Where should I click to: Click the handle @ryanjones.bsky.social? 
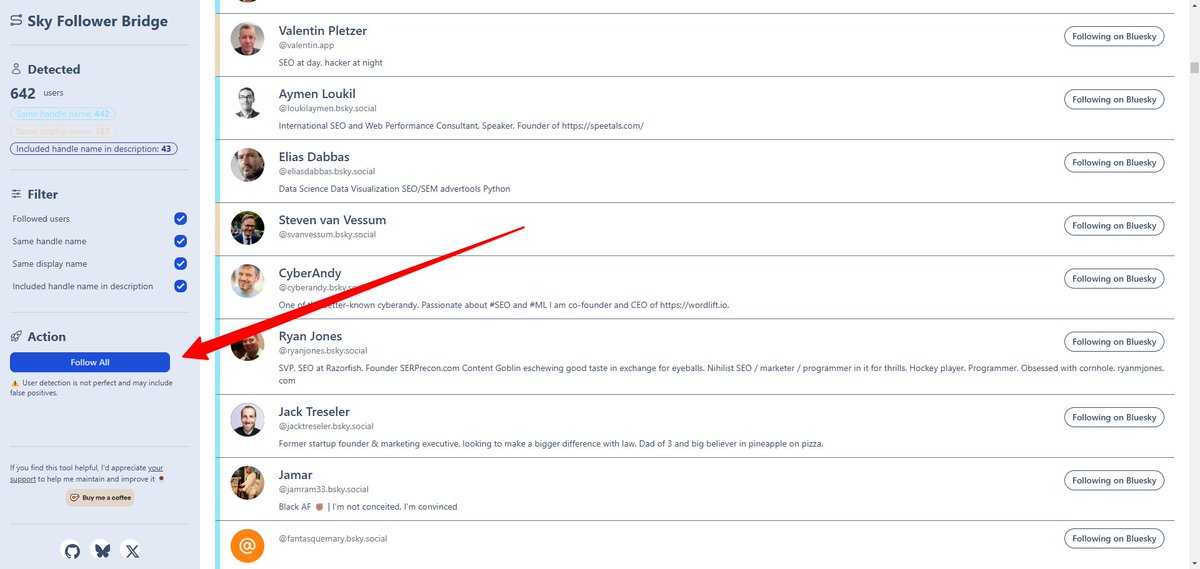point(323,351)
